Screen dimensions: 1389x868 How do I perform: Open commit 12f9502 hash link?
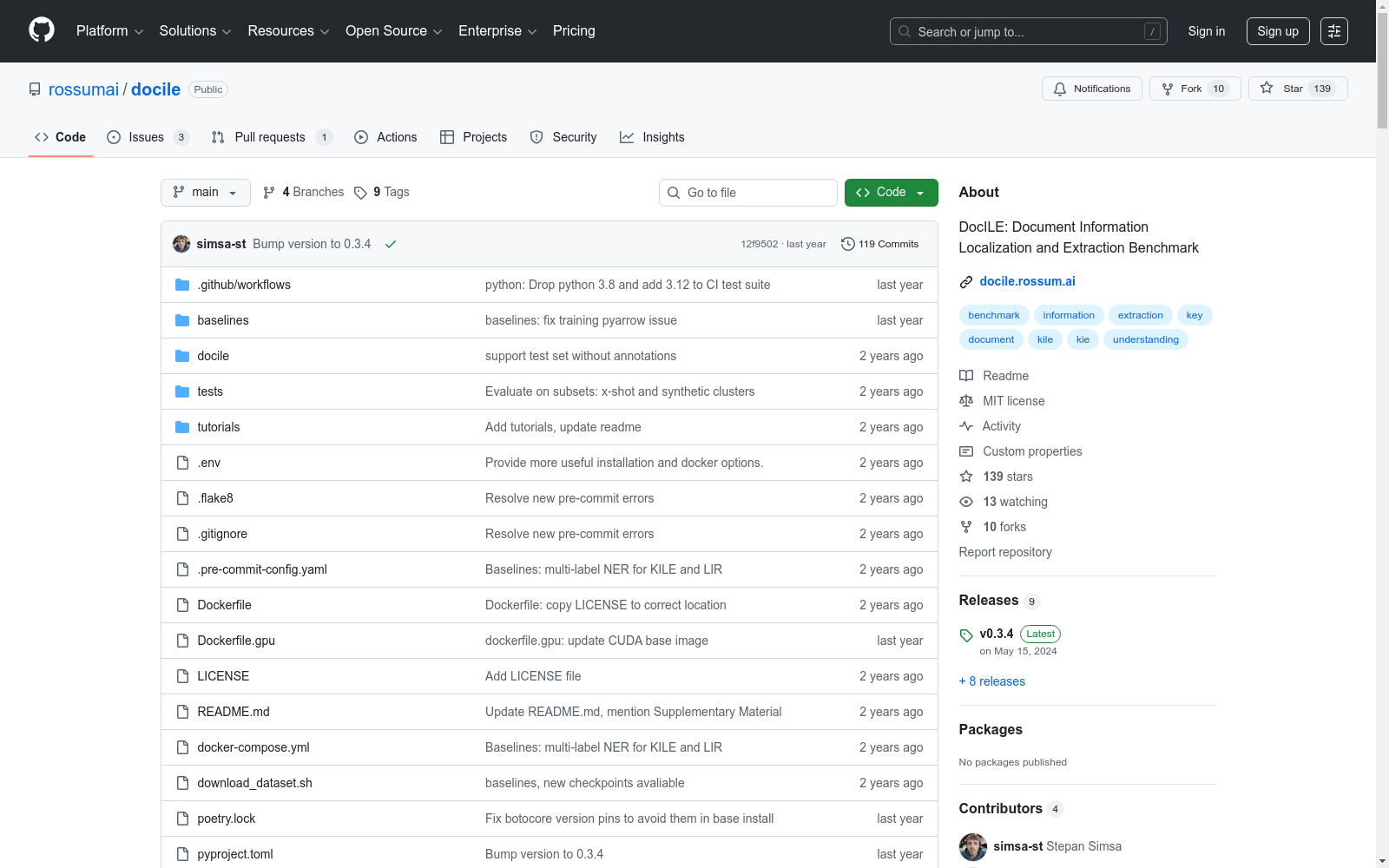pyautogui.click(x=760, y=244)
